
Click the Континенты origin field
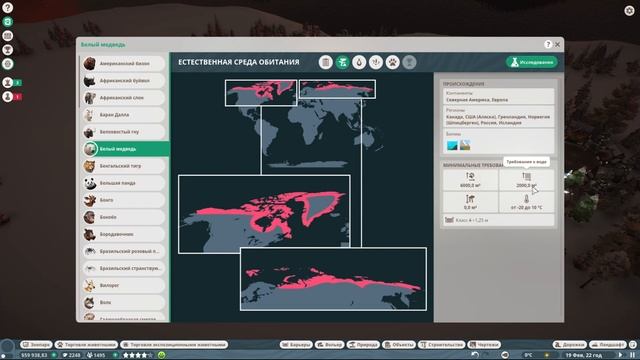(x=499, y=97)
